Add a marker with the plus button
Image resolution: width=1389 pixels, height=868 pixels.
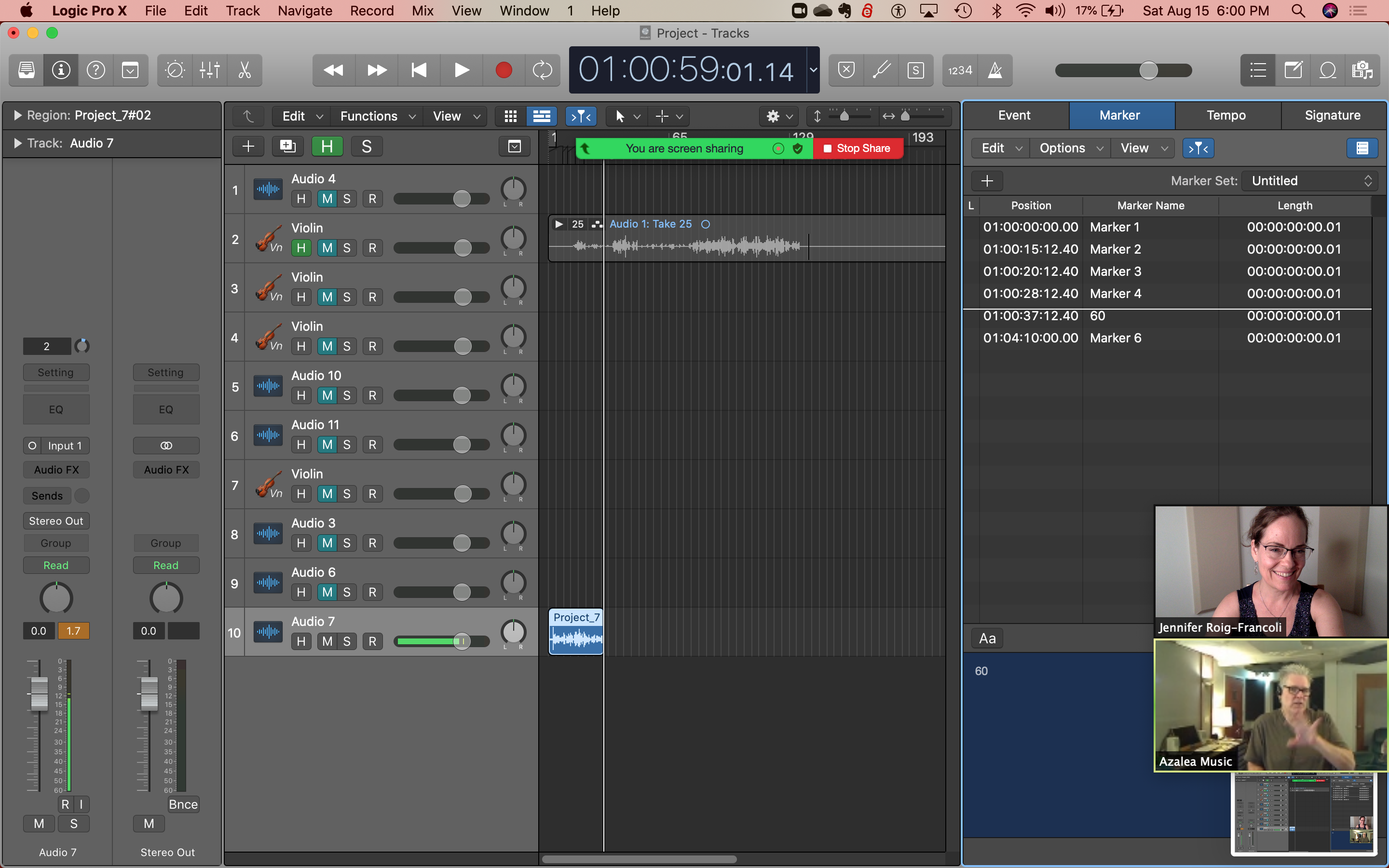click(x=987, y=181)
